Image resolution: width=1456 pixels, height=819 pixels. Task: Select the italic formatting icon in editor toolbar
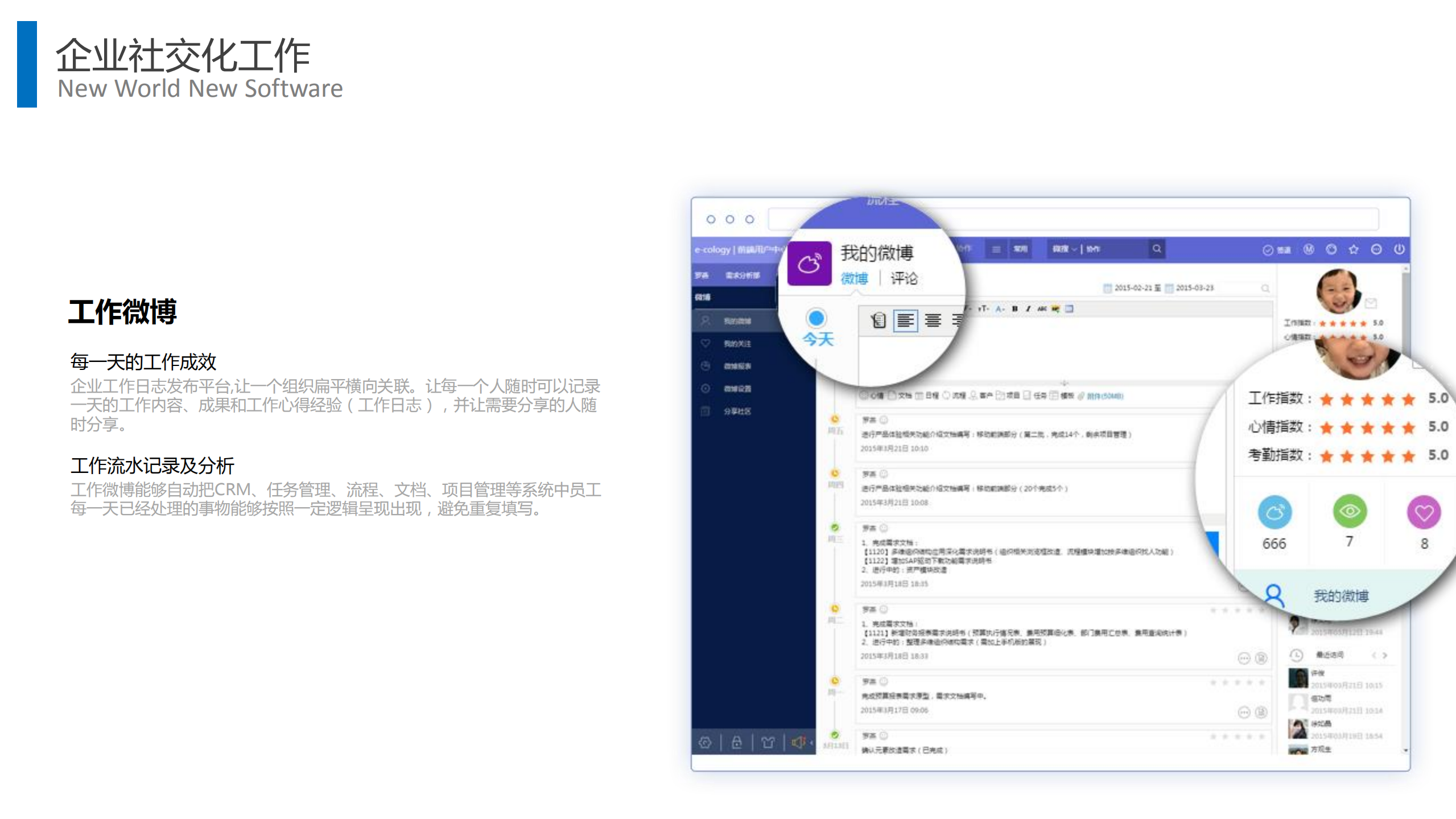[1028, 309]
